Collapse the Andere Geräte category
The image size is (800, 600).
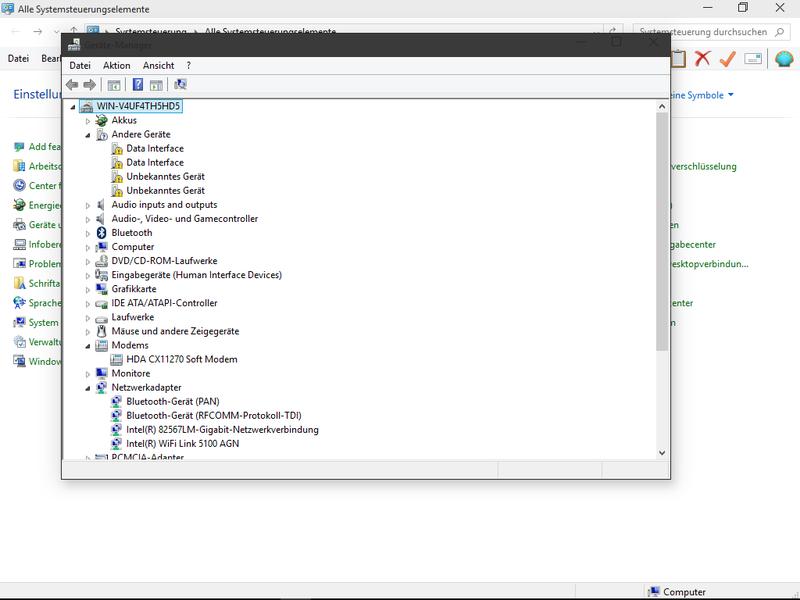[88, 135]
